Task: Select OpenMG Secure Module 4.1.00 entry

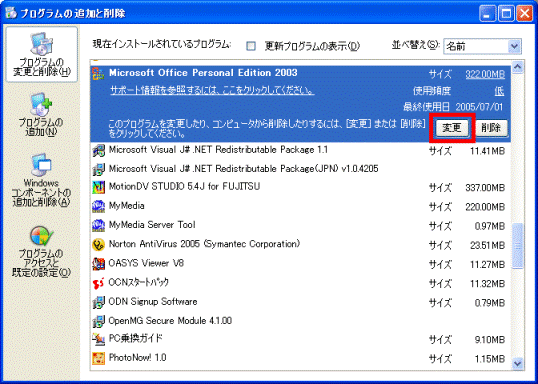Action: tap(170, 321)
